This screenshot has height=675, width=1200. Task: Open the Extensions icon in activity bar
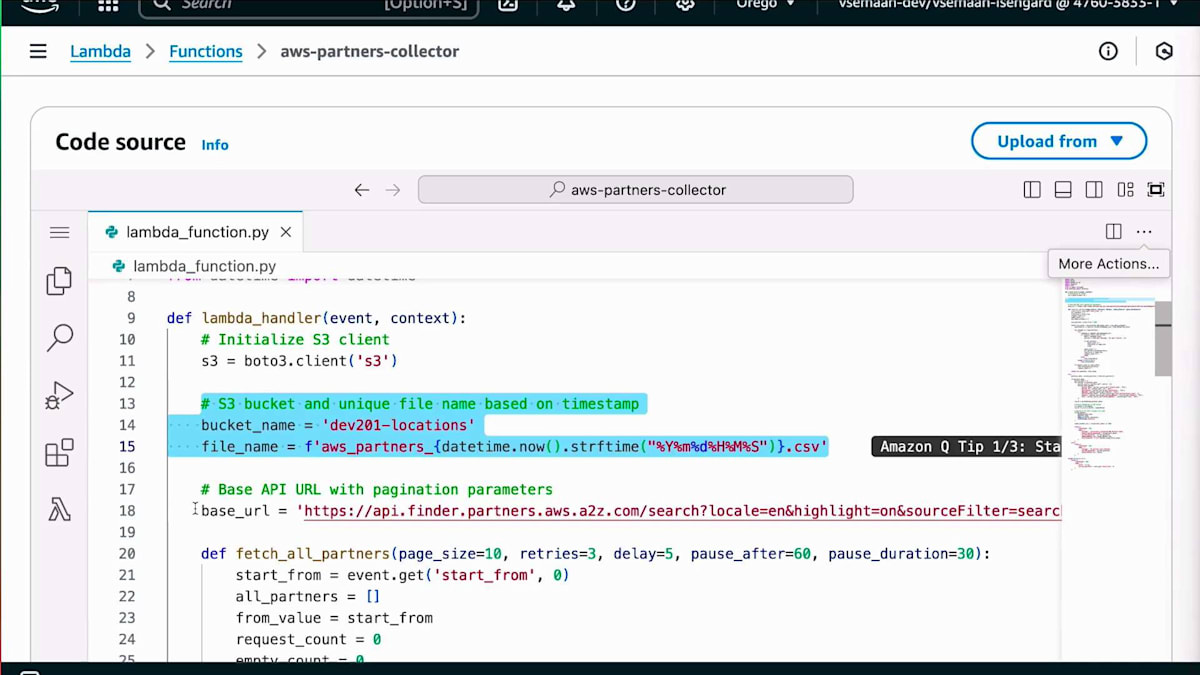pyautogui.click(x=59, y=453)
